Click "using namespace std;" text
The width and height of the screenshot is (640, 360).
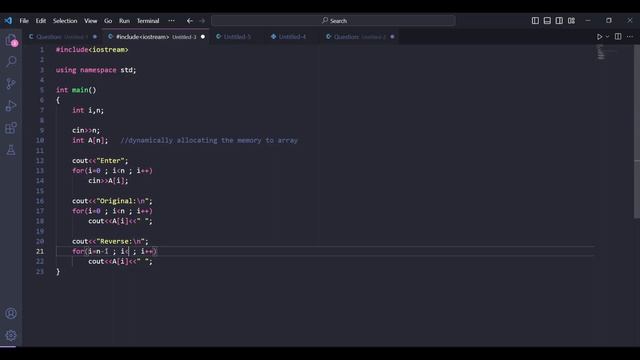[x=96, y=70]
